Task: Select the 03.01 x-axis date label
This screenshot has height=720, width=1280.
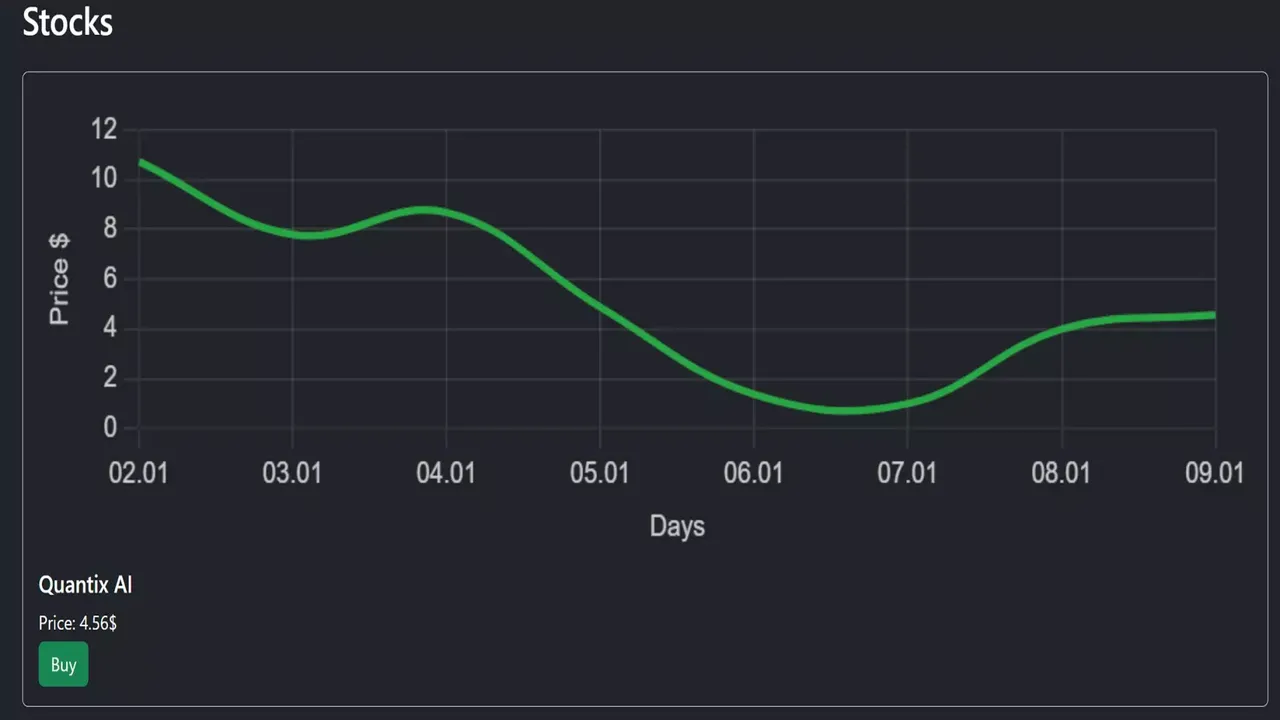Action: (292, 473)
